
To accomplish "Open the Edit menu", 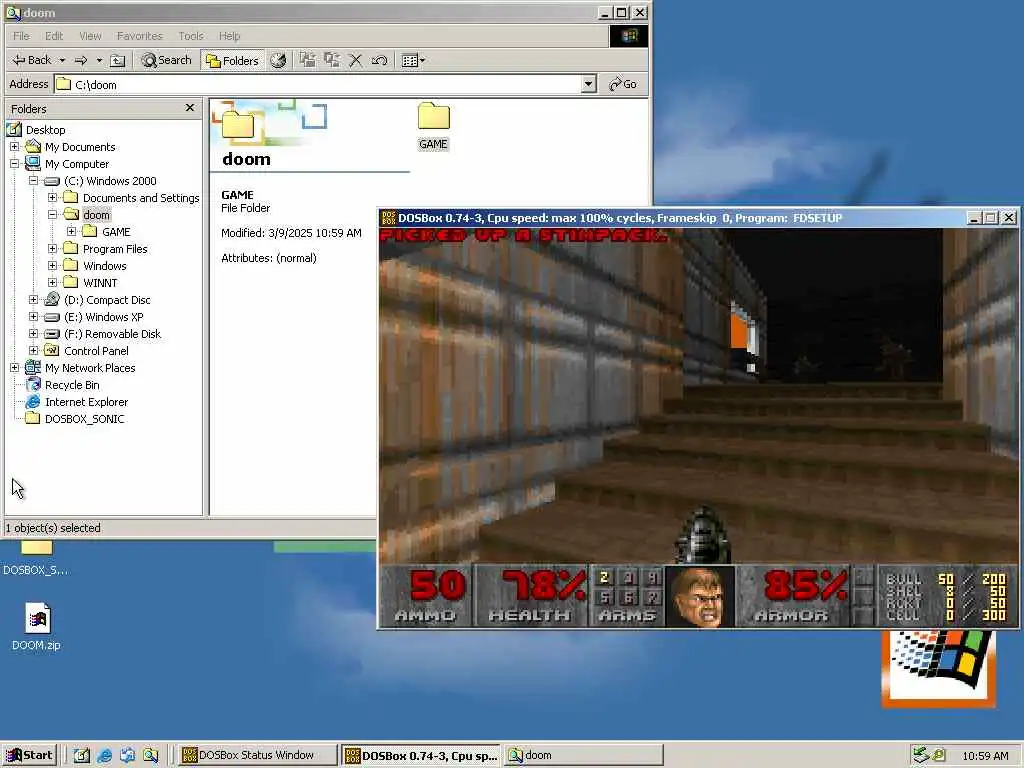I will tap(54, 36).
